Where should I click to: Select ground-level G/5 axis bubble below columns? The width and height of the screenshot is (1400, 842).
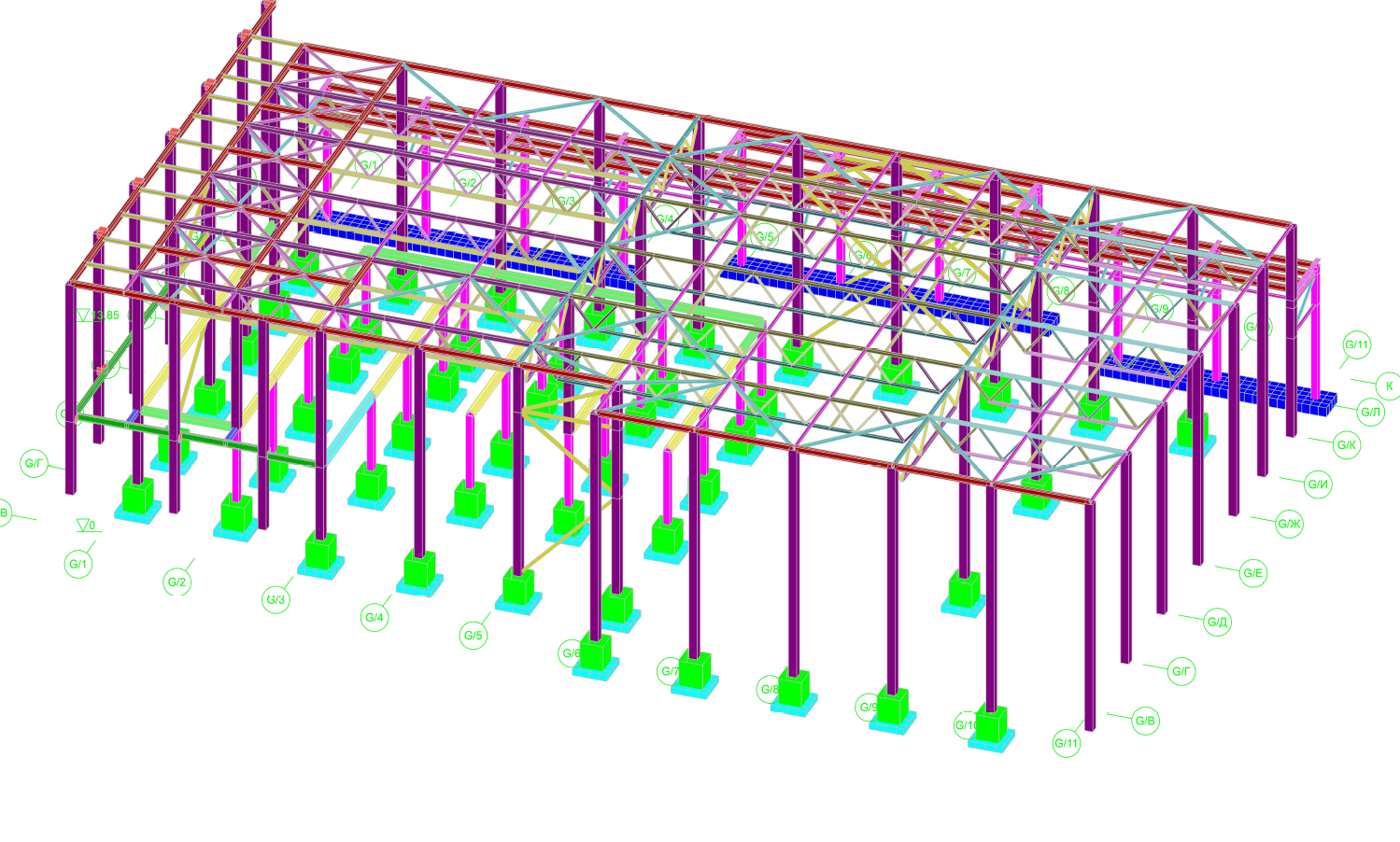click(474, 636)
